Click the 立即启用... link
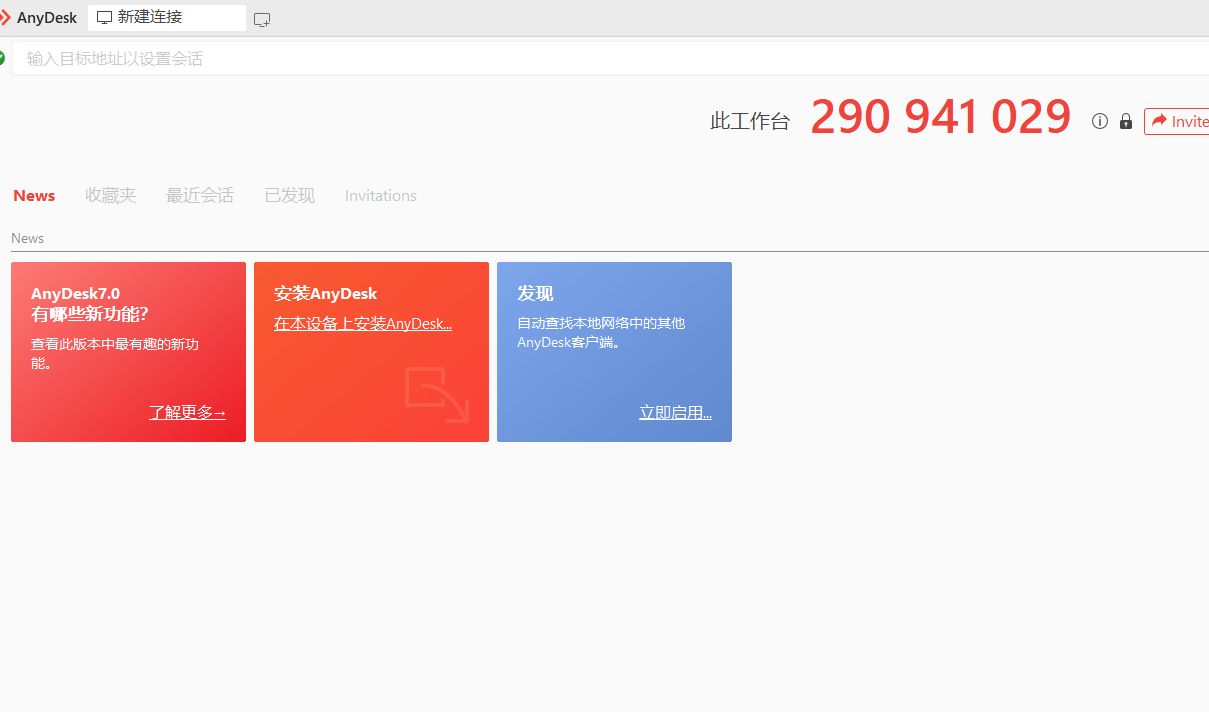Viewport: 1209px width, 712px height. click(676, 412)
